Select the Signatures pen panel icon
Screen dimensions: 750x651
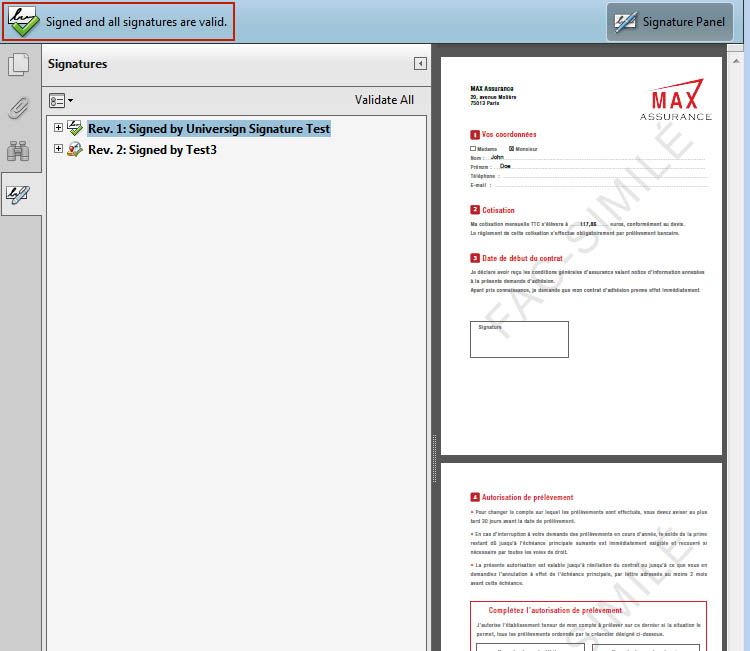coord(19,194)
